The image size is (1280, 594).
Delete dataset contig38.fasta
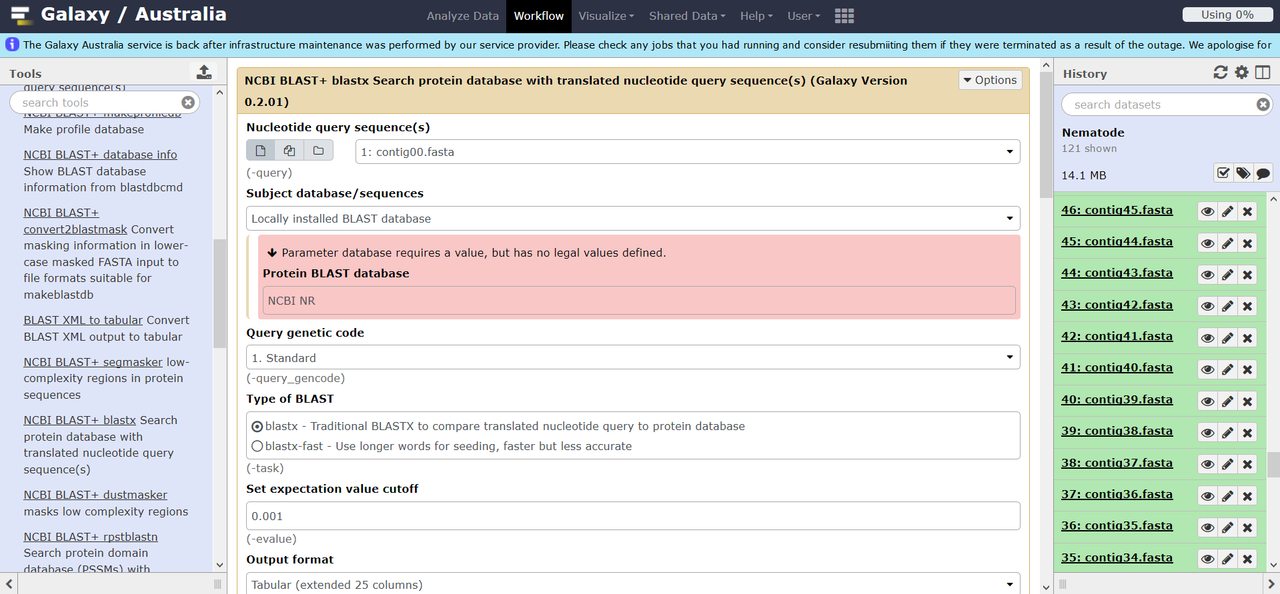pos(1248,433)
